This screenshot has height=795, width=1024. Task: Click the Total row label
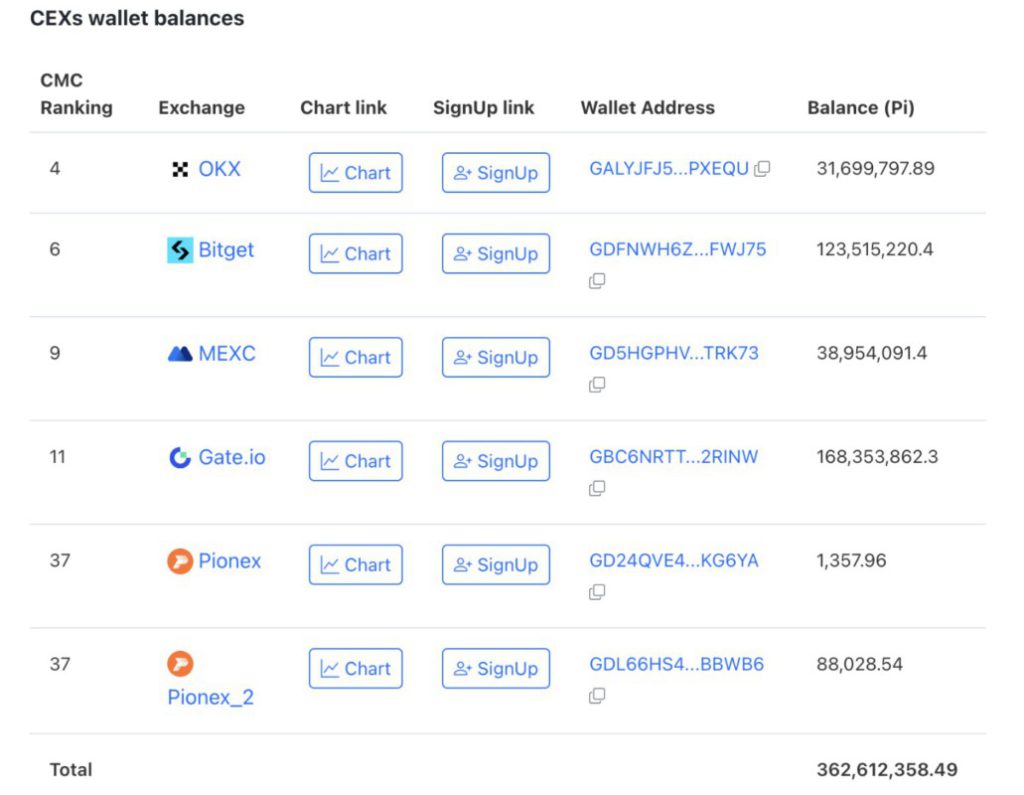tap(71, 770)
